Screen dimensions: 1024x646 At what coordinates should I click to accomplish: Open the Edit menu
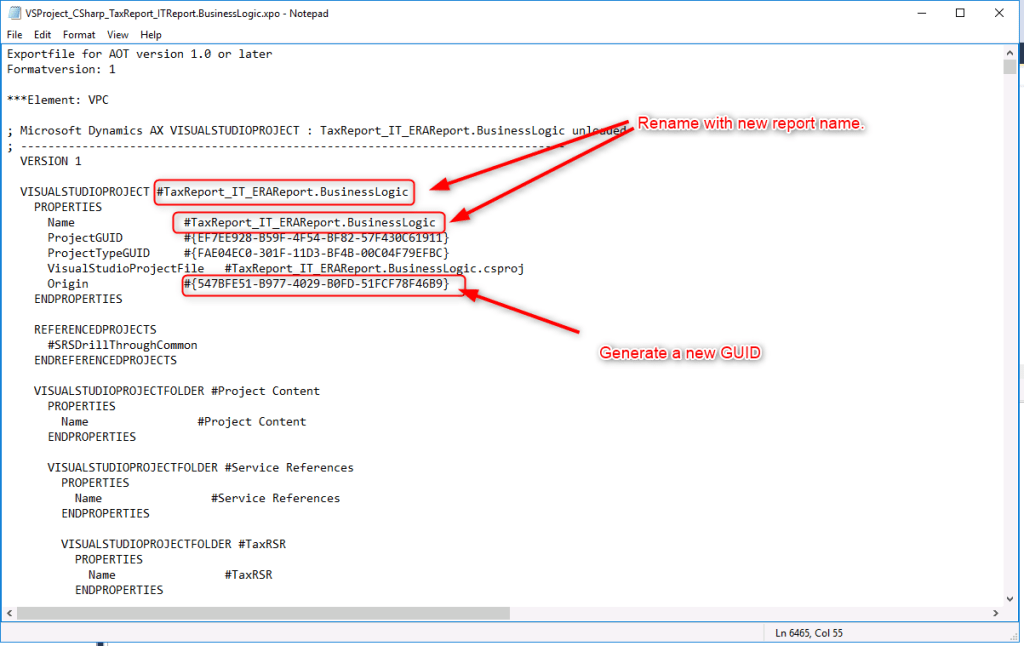click(x=42, y=34)
